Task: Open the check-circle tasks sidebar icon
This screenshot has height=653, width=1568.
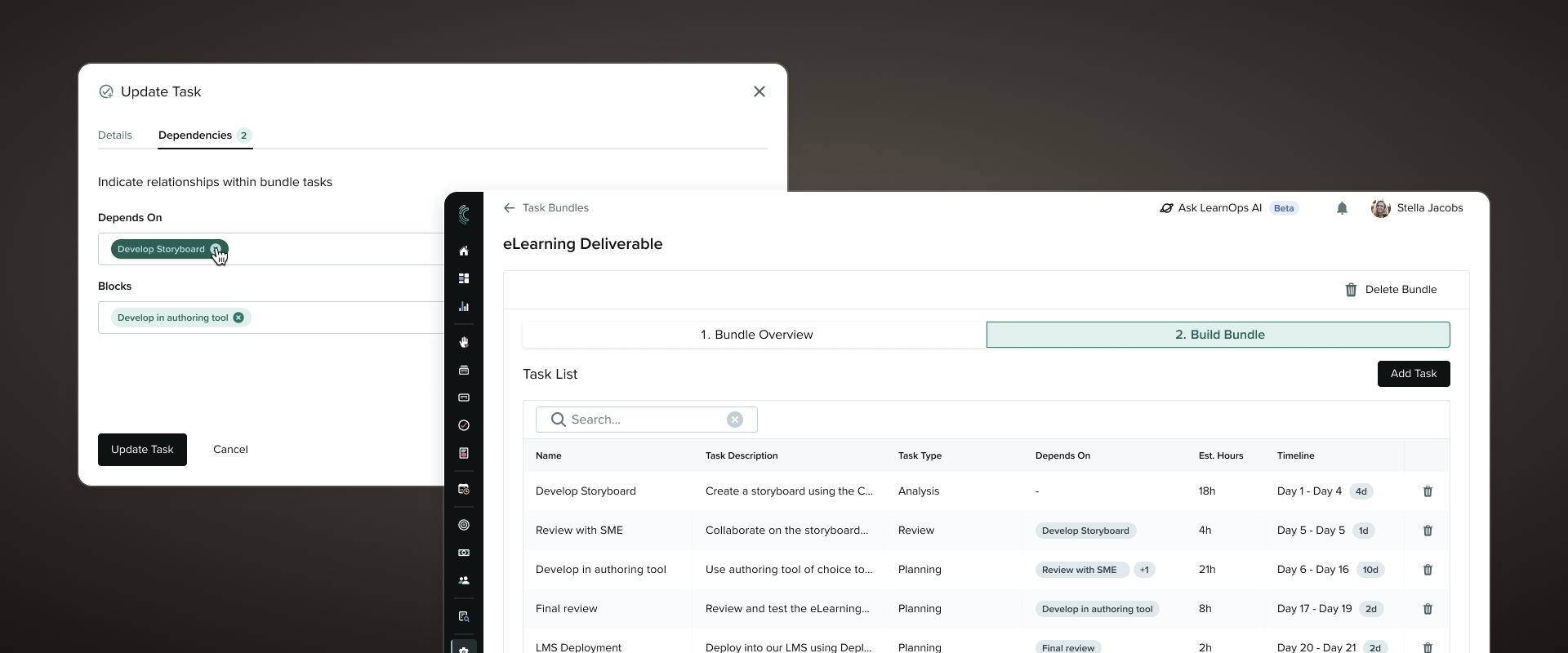Action: pyautogui.click(x=464, y=425)
